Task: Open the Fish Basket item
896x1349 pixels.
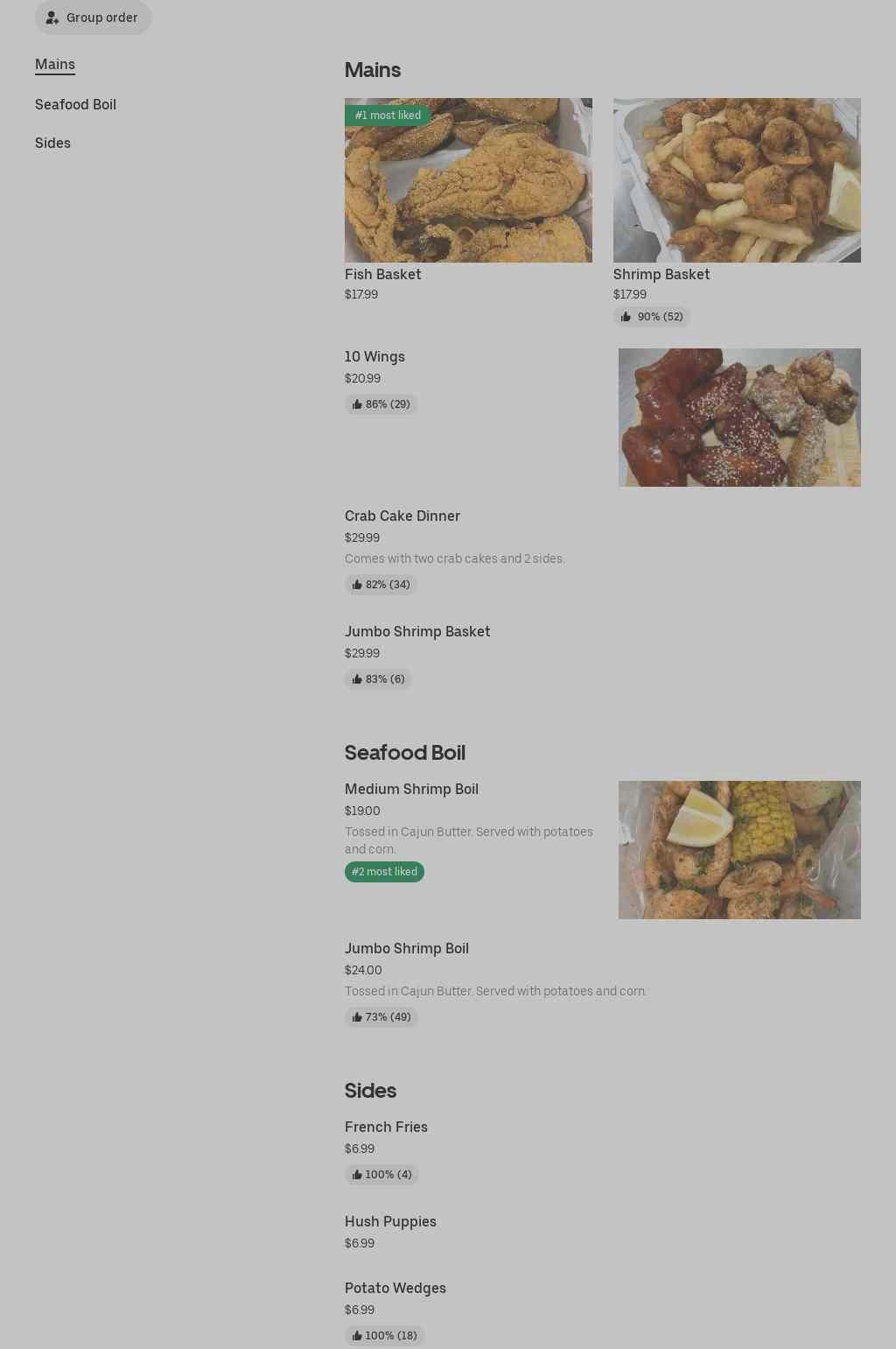Action: pos(382,274)
